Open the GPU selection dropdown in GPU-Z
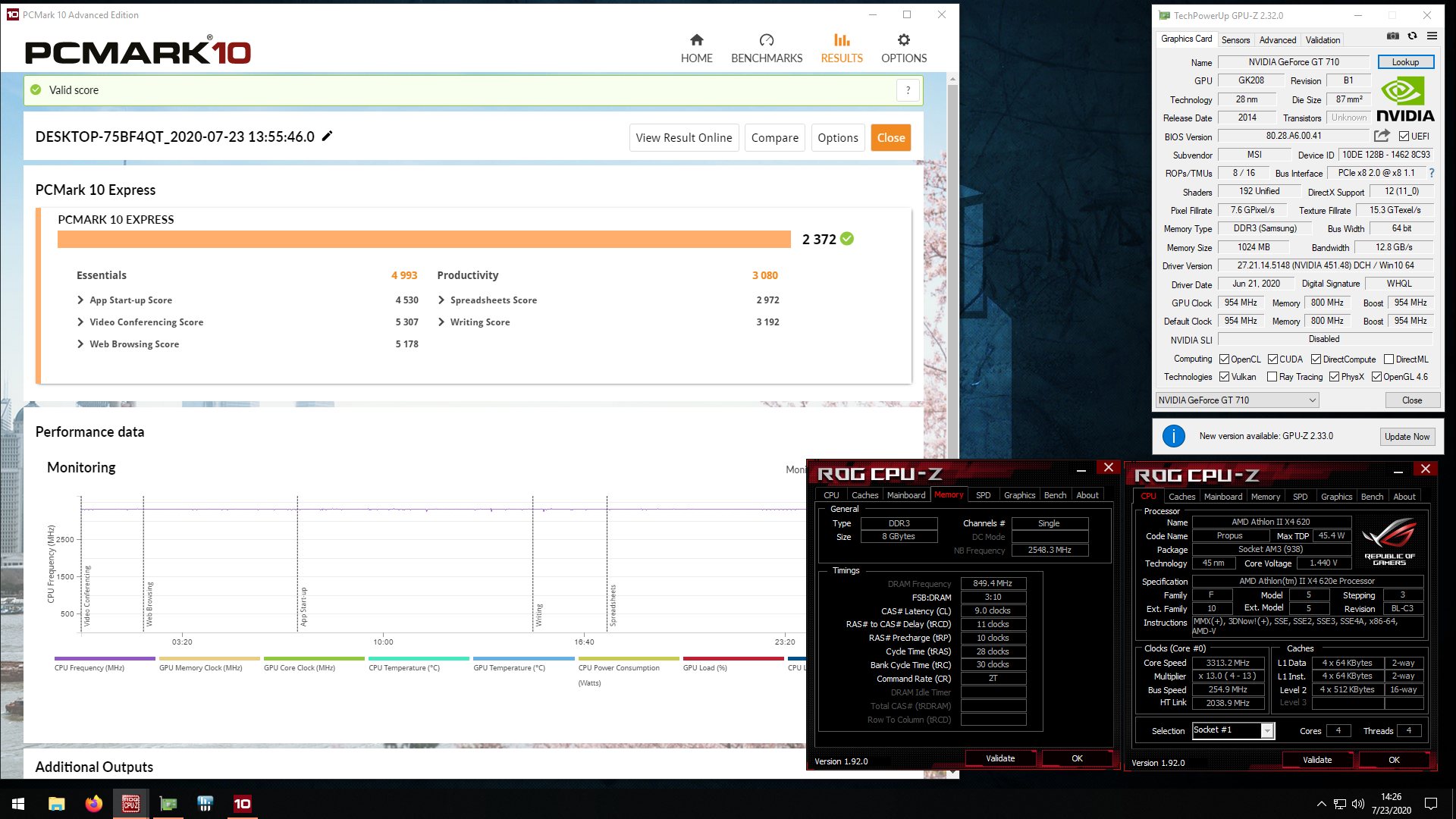The height and width of the screenshot is (819, 1456). (x=1237, y=400)
